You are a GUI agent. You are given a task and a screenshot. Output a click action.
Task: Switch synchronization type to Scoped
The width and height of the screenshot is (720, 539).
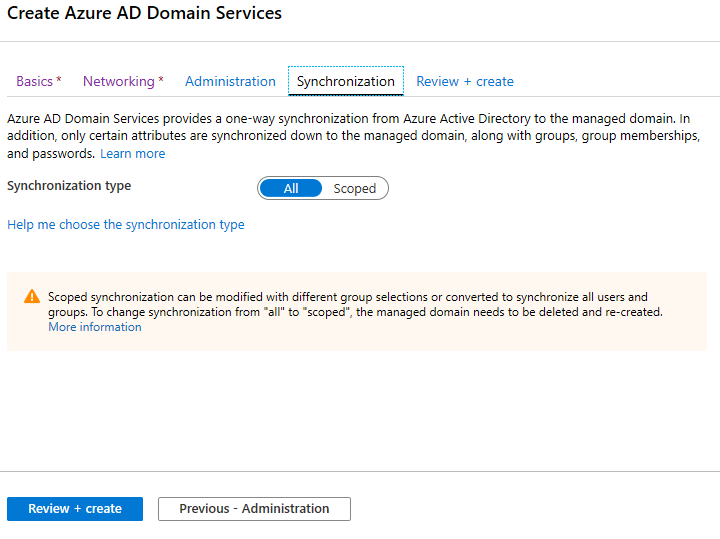354,188
